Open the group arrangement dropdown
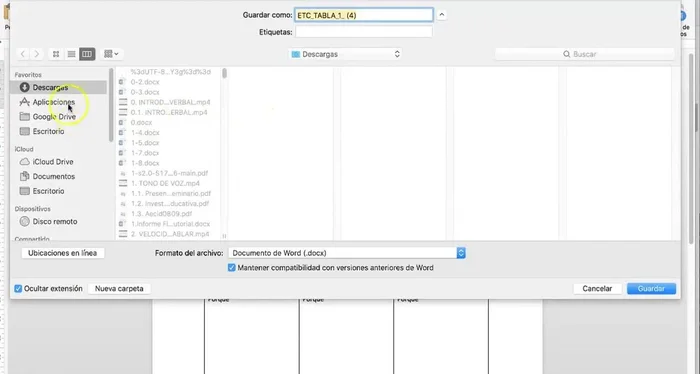Screen dimensions: 700x374 (111, 54)
